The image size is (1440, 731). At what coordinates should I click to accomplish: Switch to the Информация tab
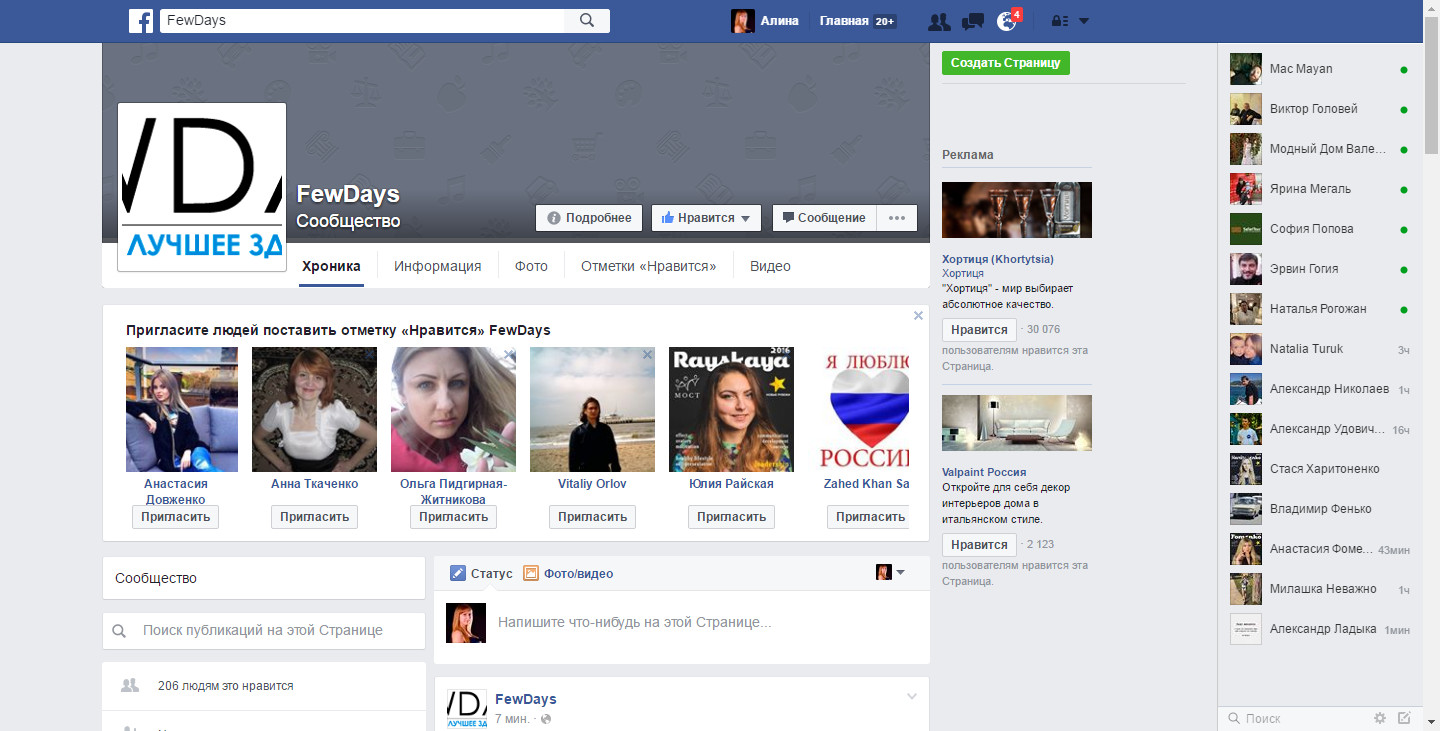click(x=437, y=266)
